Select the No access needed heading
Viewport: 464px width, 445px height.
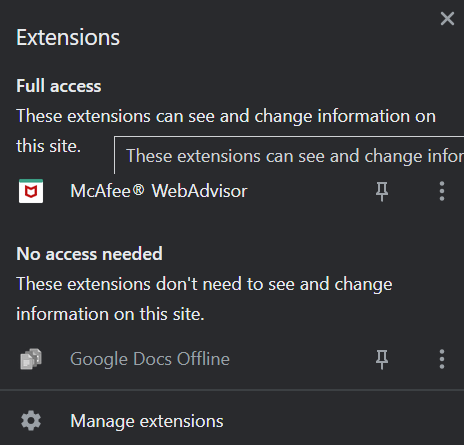click(x=89, y=254)
